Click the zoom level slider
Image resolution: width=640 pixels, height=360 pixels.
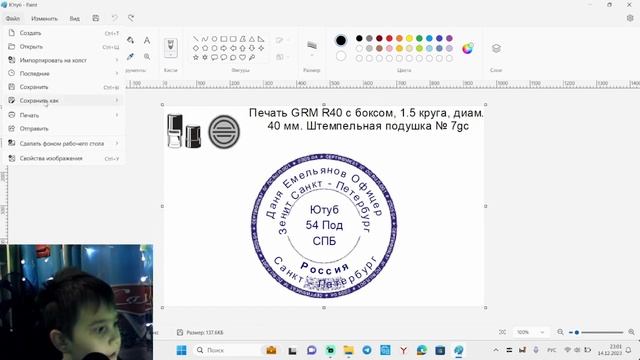point(596,332)
